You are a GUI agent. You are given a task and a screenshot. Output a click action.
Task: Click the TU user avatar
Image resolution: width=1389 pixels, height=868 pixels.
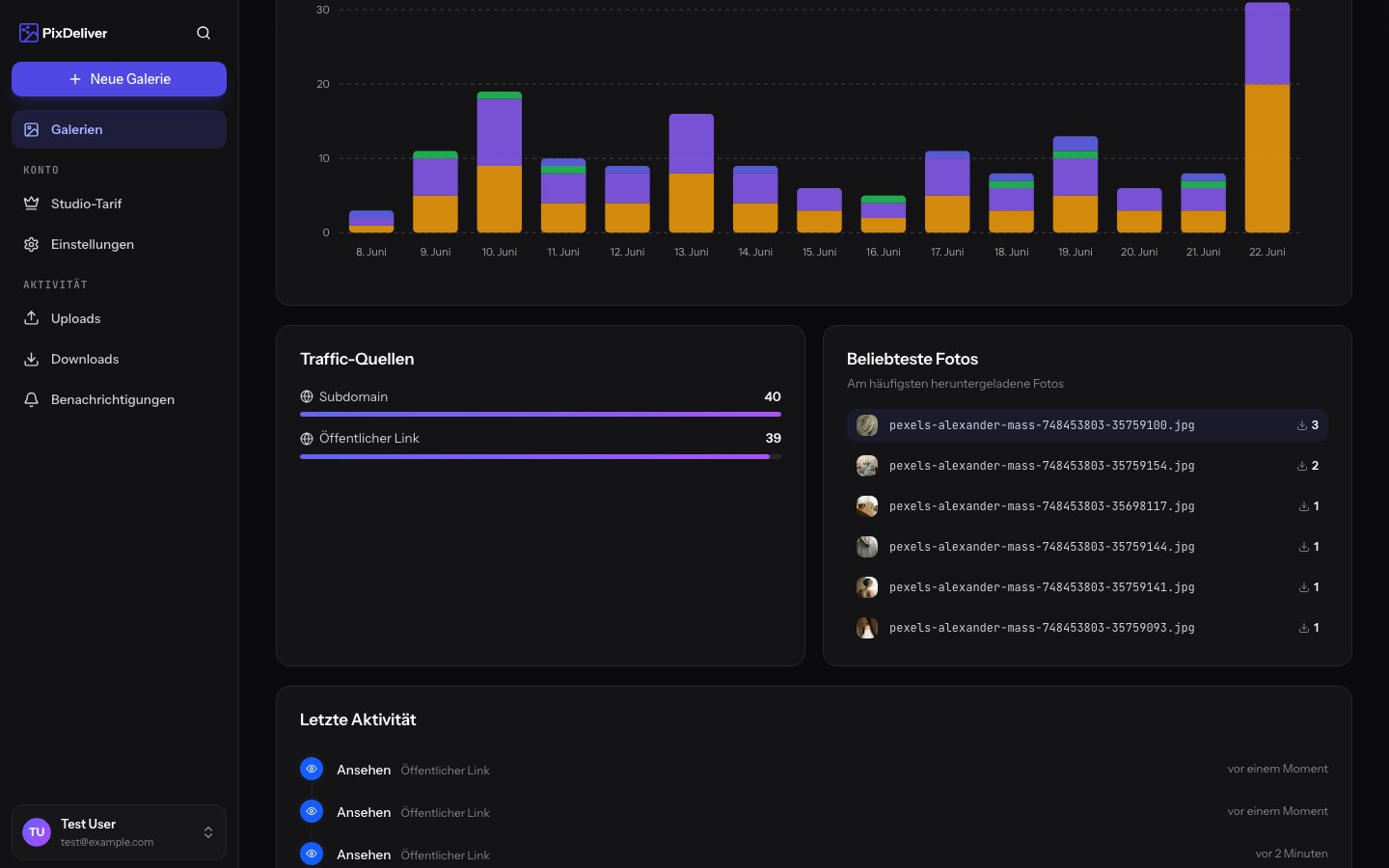pyautogui.click(x=37, y=832)
